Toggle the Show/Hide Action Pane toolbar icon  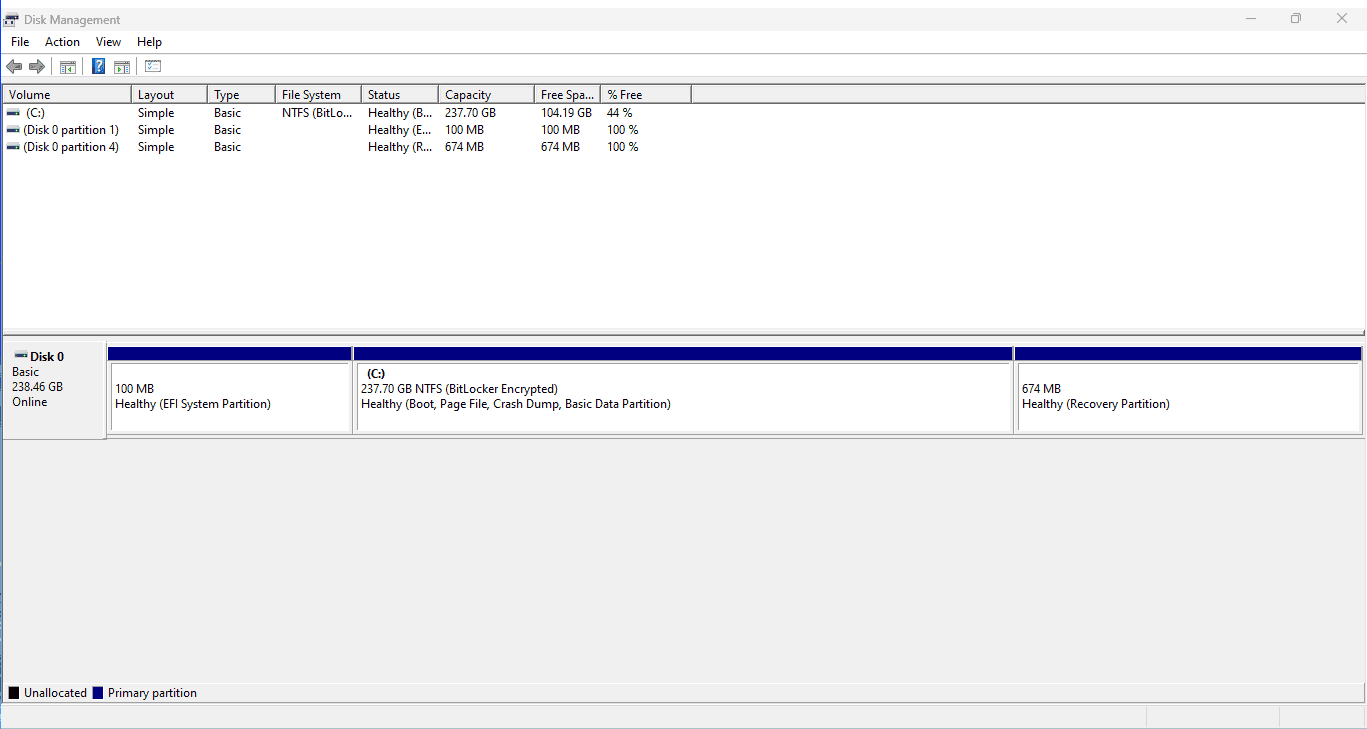(x=122, y=67)
